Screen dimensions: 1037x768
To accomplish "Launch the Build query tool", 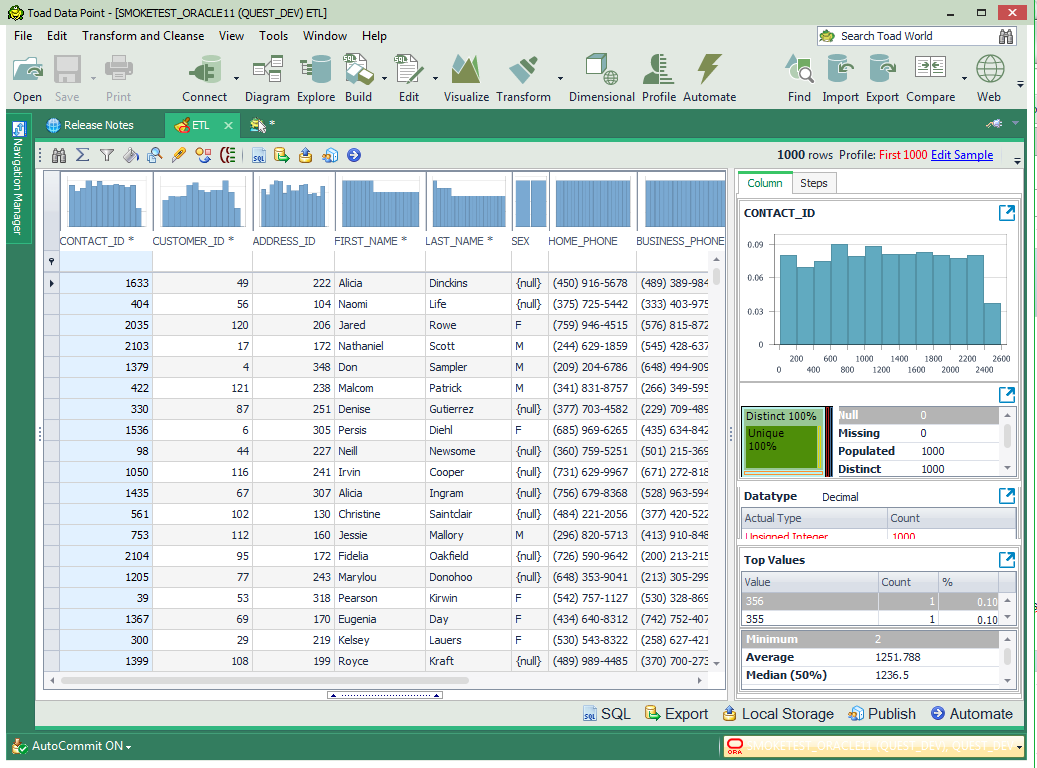I will pyautogui.click(x=358, y=78).
